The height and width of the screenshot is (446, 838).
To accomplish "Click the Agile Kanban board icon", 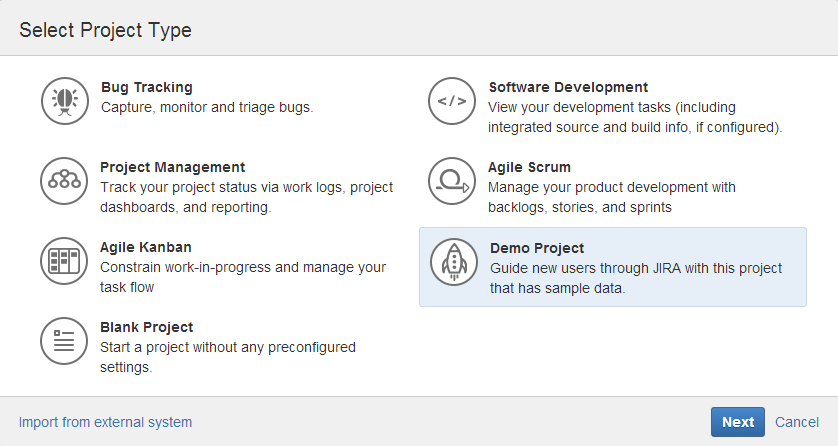I will pyautogui.click(x=64, y=261).
